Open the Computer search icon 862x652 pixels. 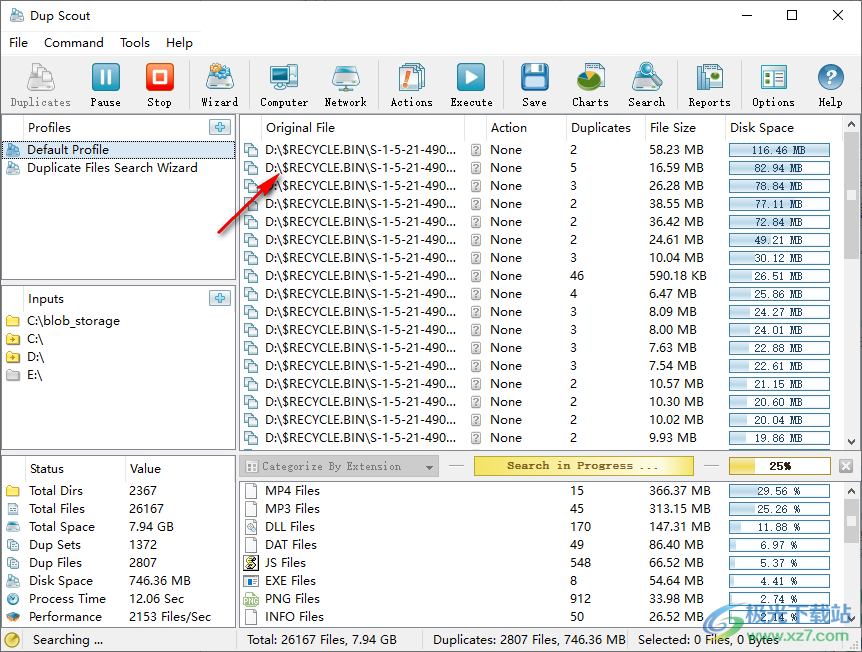click(x=284, y=85)
